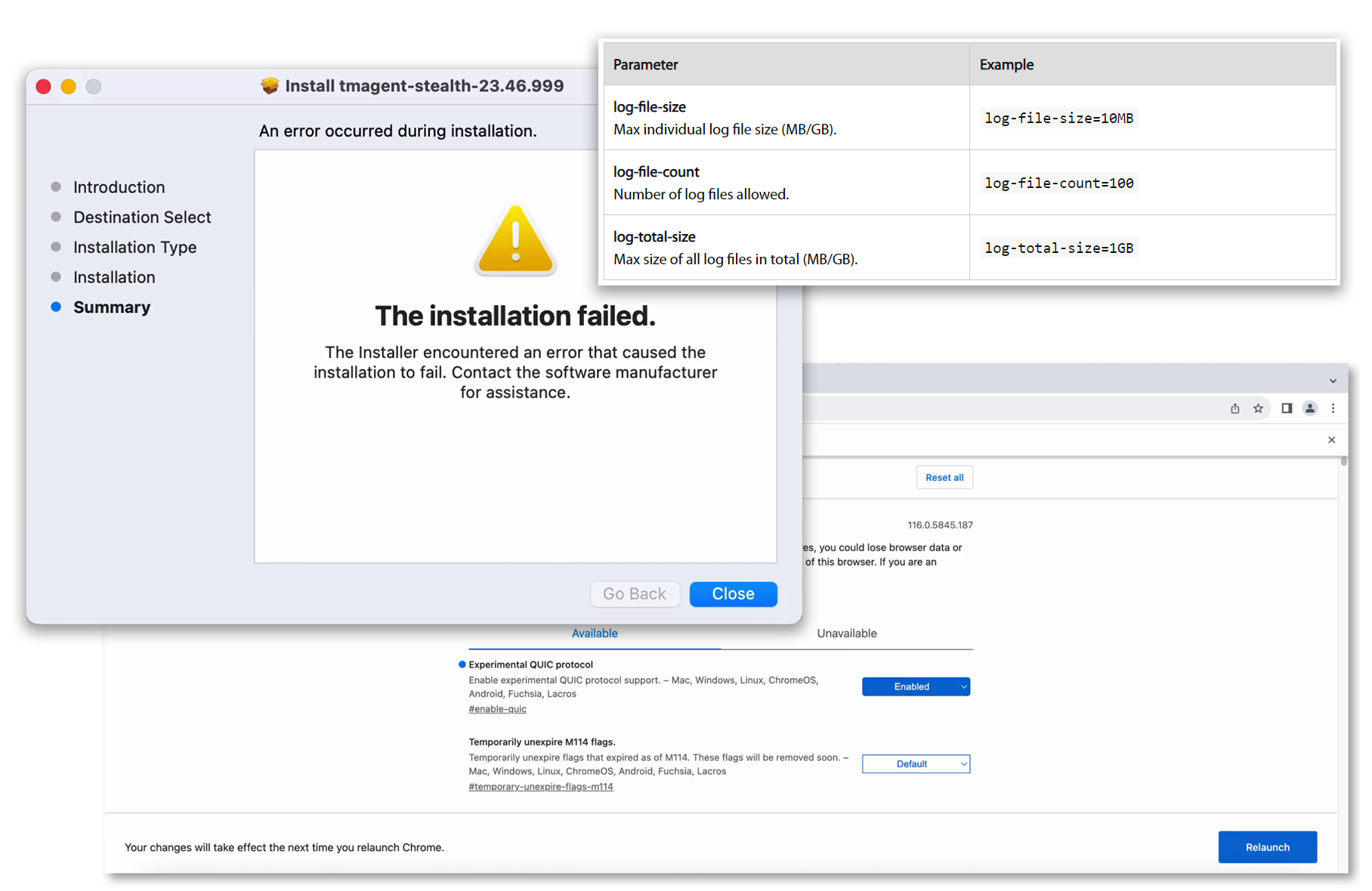Click Chrome version number 116.0.5845.187

[x=940, y=525]
